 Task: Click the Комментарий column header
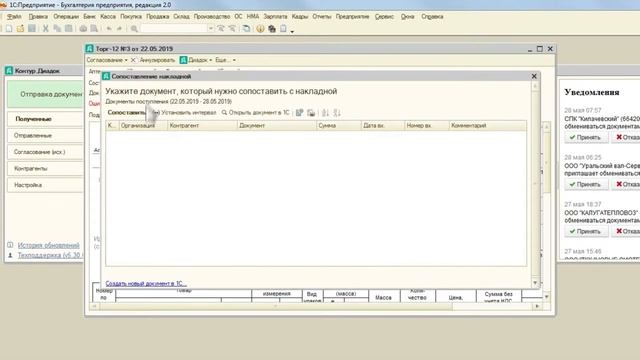[x=487, y=126]
